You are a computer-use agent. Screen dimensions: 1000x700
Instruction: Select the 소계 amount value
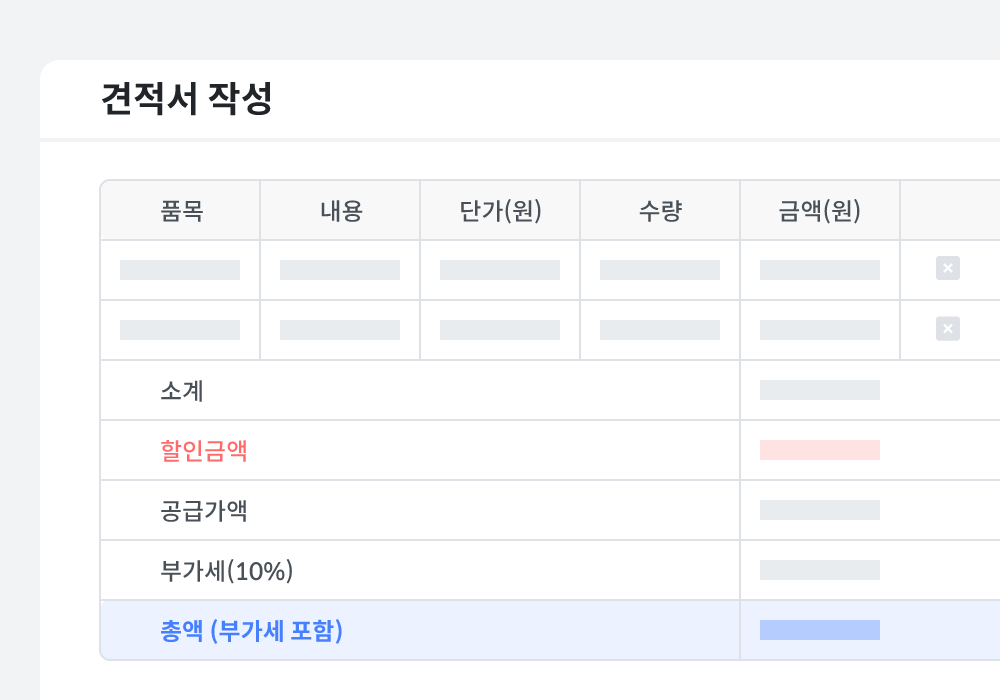(820, 390)
